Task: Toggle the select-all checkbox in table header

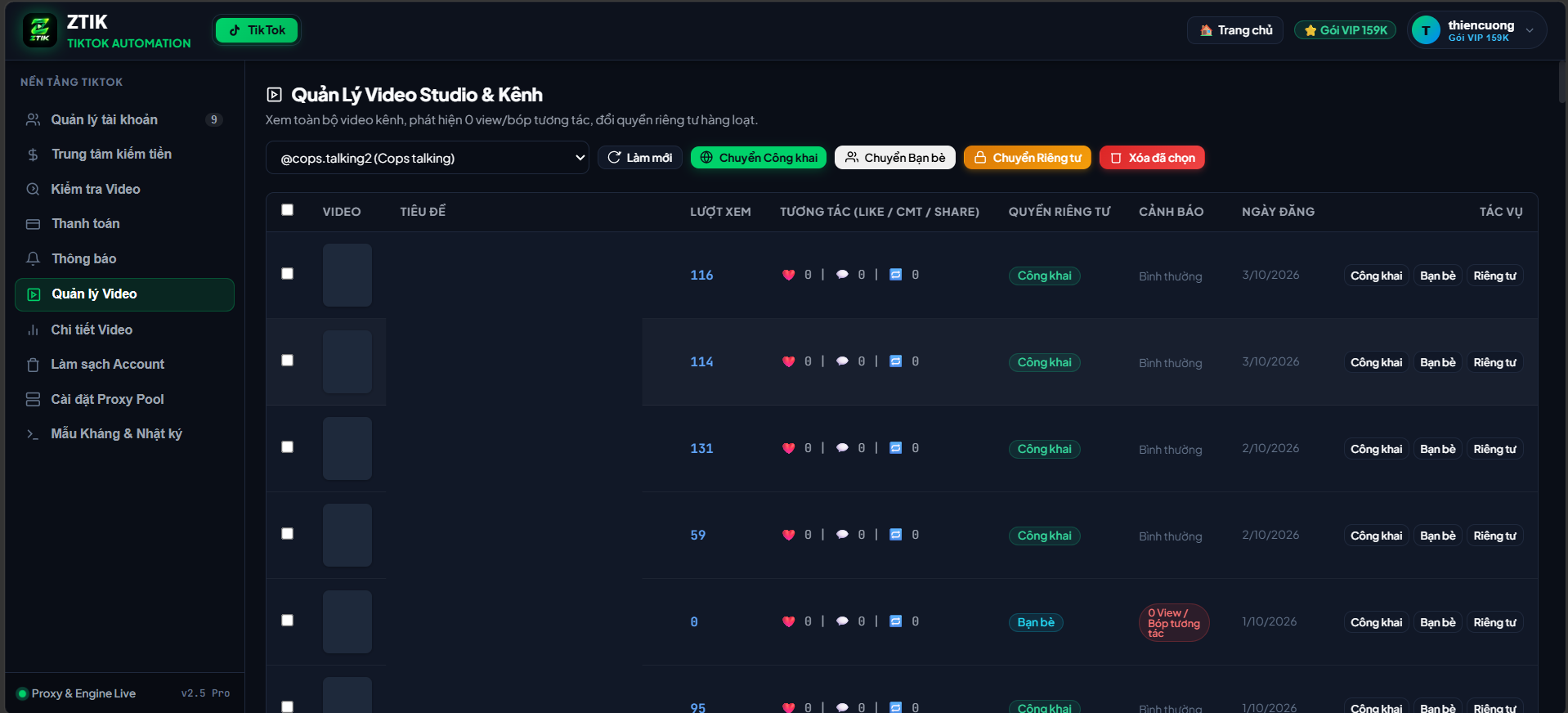Action: [287, 210]
